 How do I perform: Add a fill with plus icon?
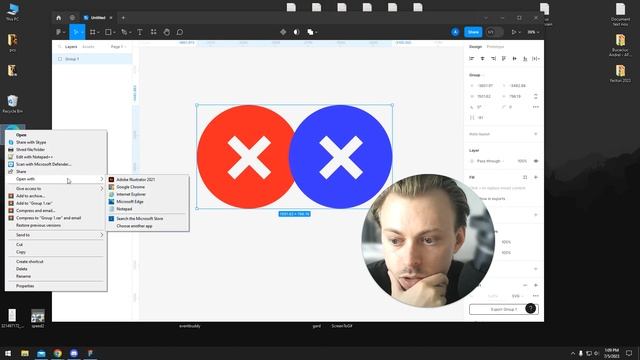536,177
